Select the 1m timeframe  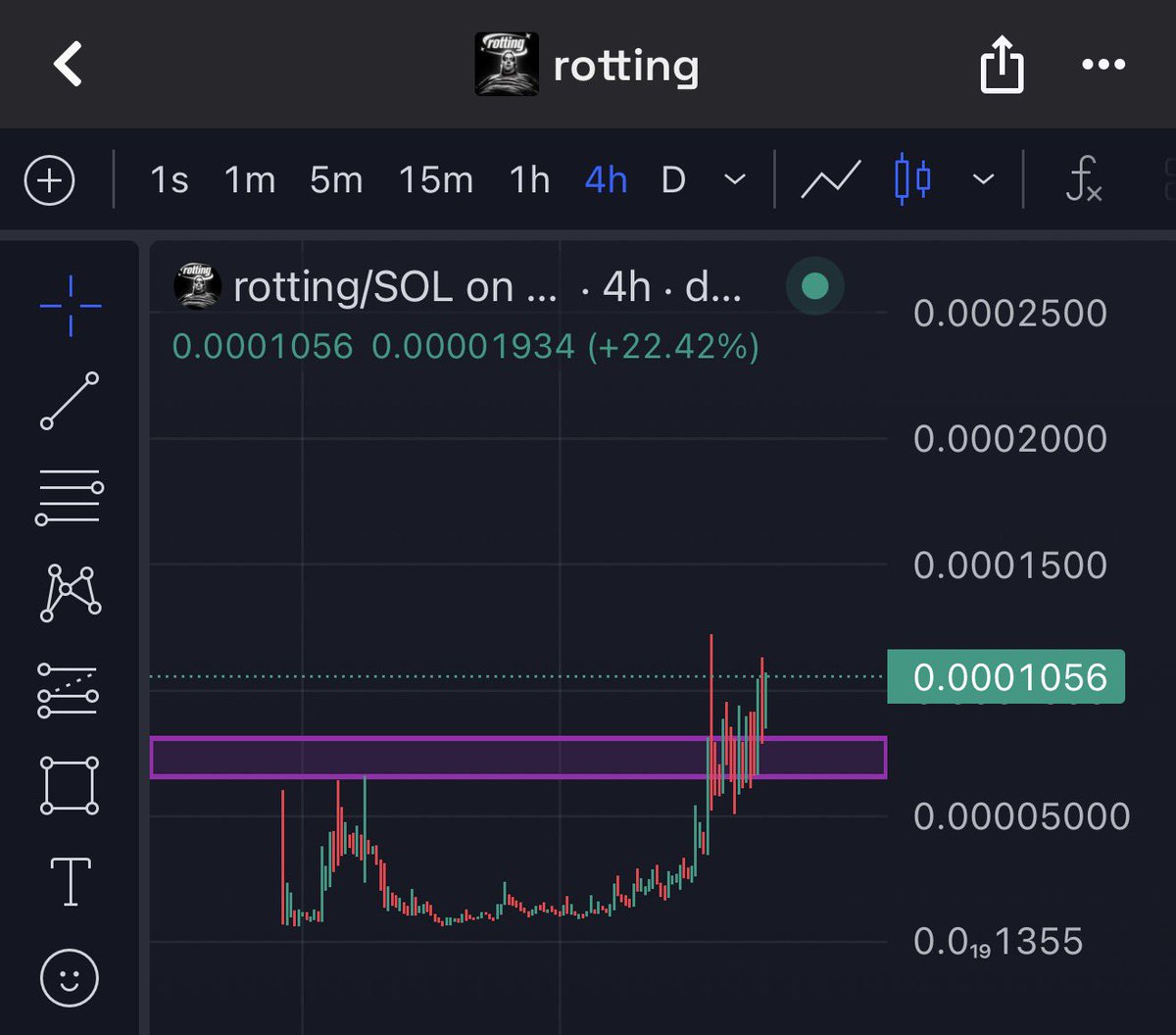point(249,180)
